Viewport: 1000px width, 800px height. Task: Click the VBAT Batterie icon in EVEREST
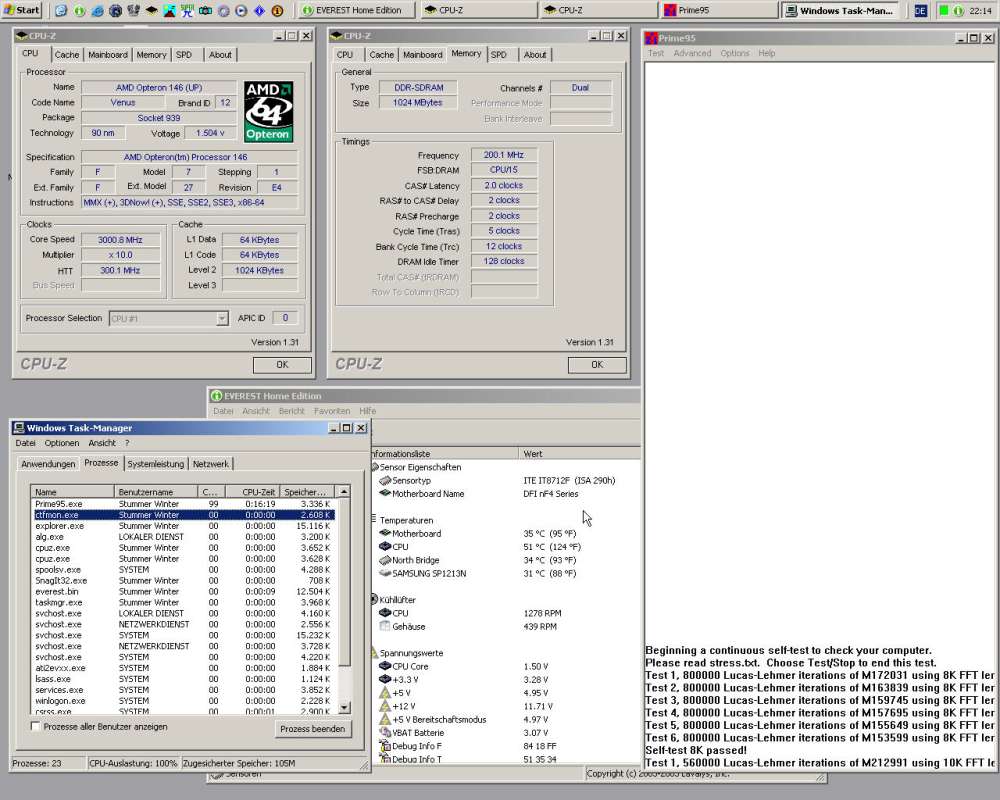coord(385,732)
